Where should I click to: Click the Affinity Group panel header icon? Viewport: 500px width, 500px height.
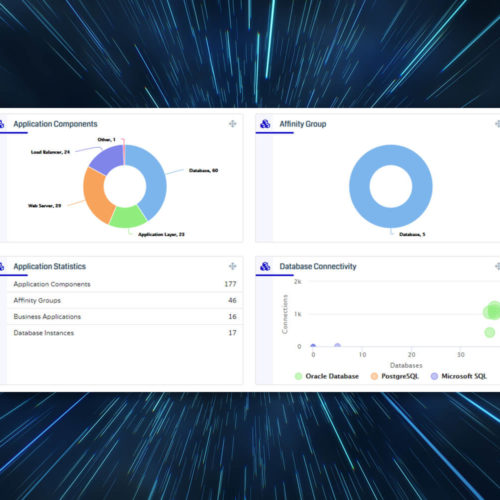265,124
